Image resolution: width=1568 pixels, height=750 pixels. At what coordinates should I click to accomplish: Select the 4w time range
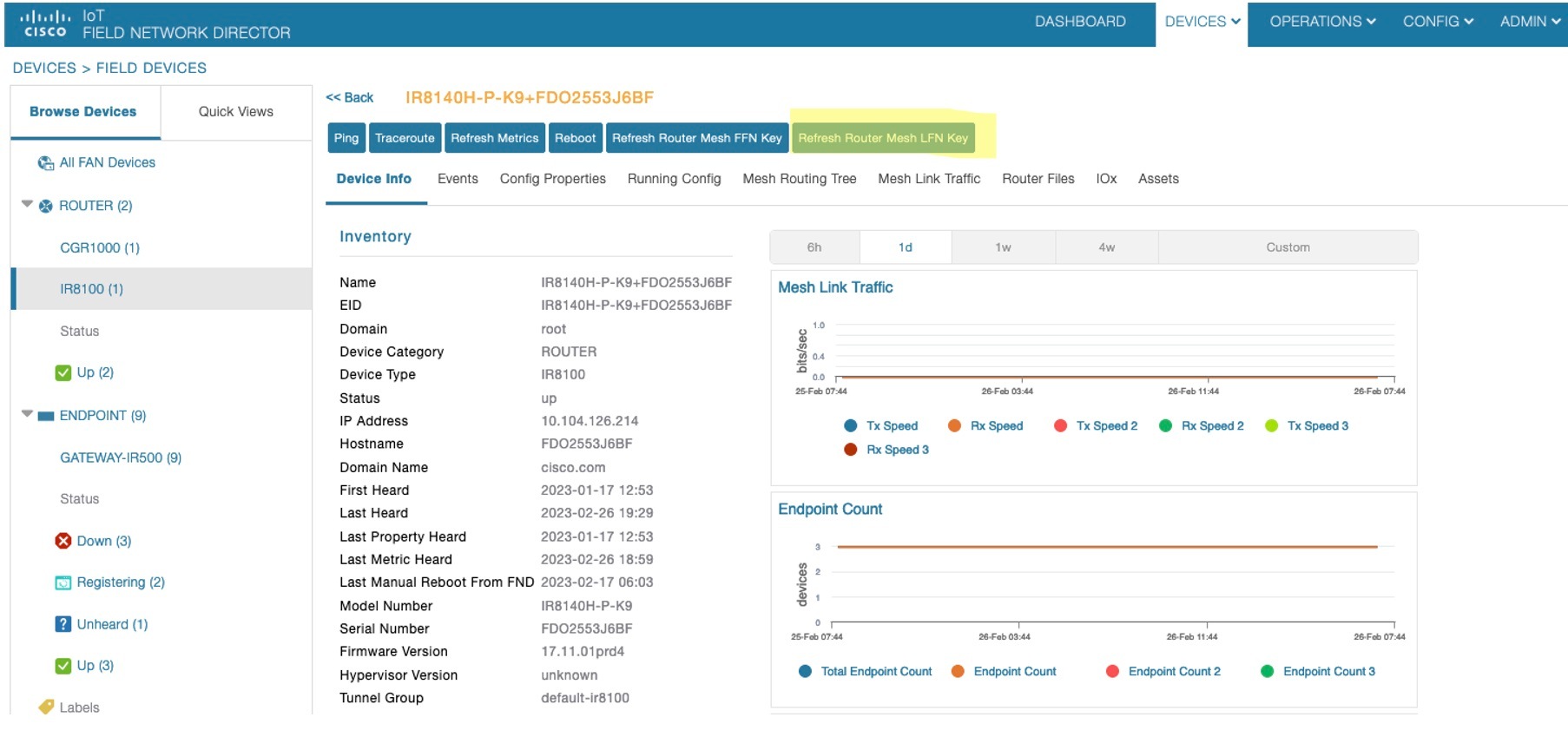click(x=1107, y=248)
